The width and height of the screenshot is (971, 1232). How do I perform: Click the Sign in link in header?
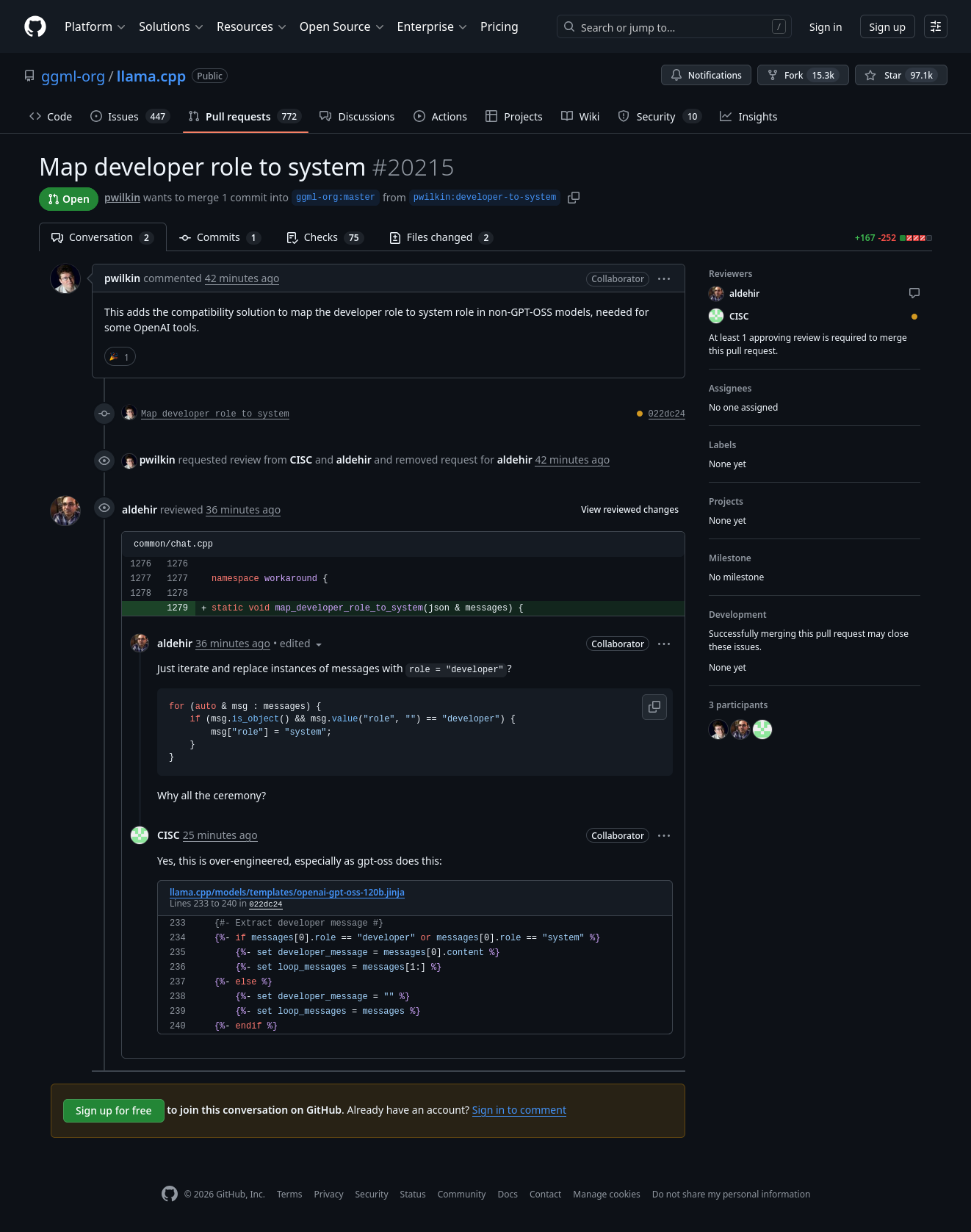826,26
